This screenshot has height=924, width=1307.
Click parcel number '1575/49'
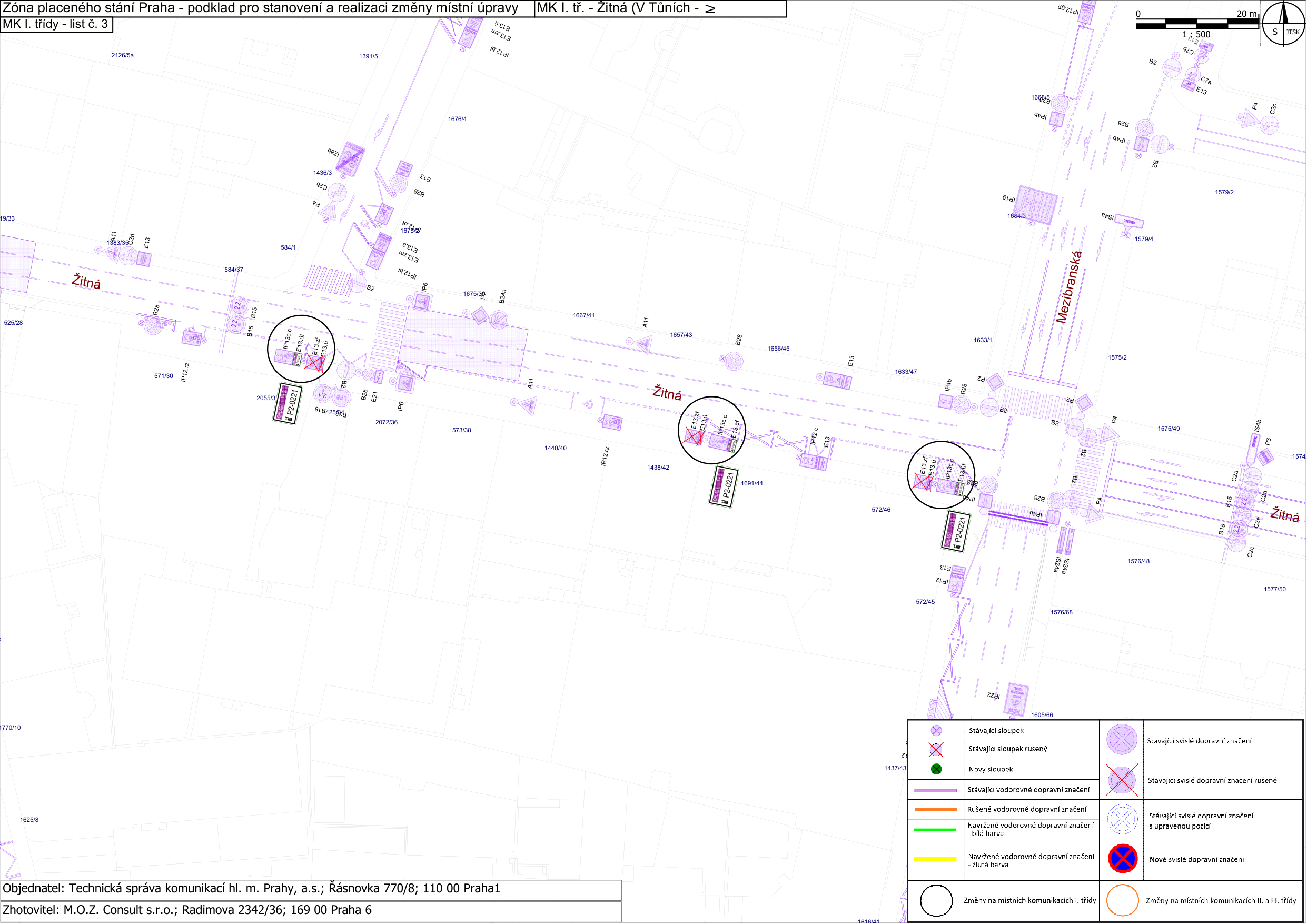pyautogui.click(x=1169, y=429)
